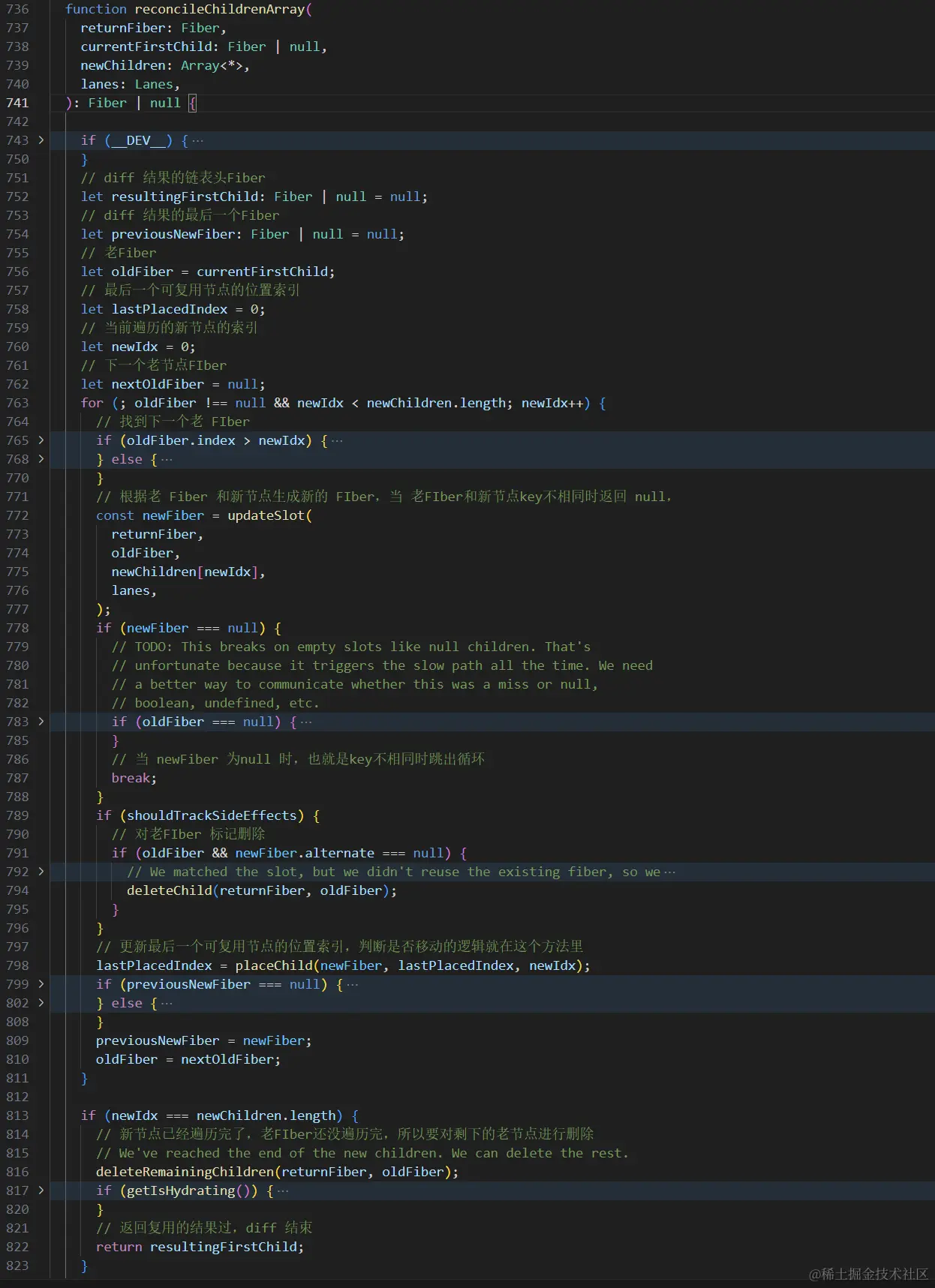This screenshot has height=1288, width=935.
Task: Click line number 736 in the gutter
Action: (x=17, y=9)
